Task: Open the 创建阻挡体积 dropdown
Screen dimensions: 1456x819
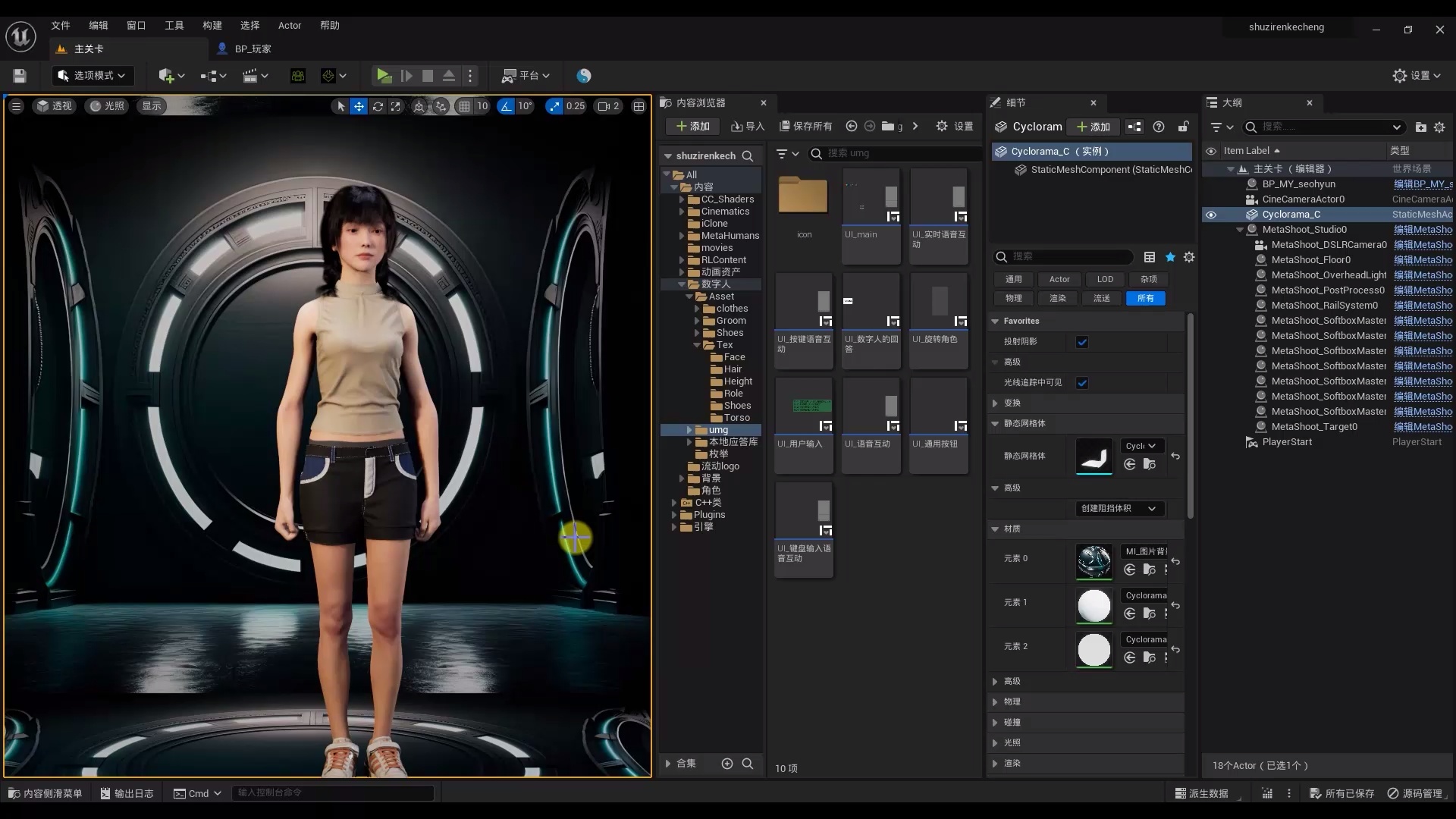Action: point(1119,509)
